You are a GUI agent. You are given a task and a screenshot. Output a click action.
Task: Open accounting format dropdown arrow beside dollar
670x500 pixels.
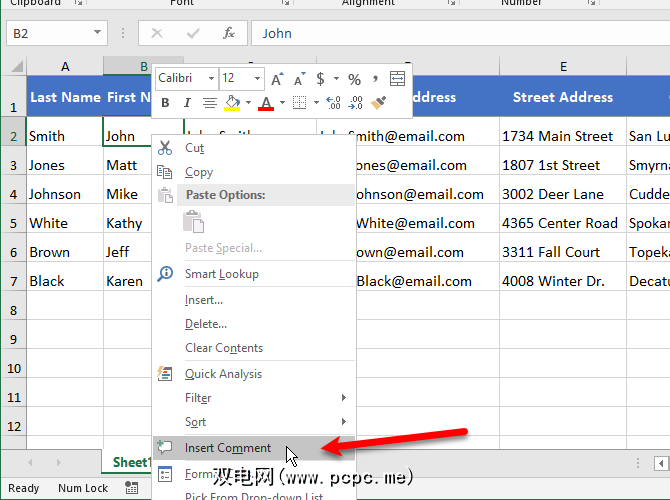point(336,79)
